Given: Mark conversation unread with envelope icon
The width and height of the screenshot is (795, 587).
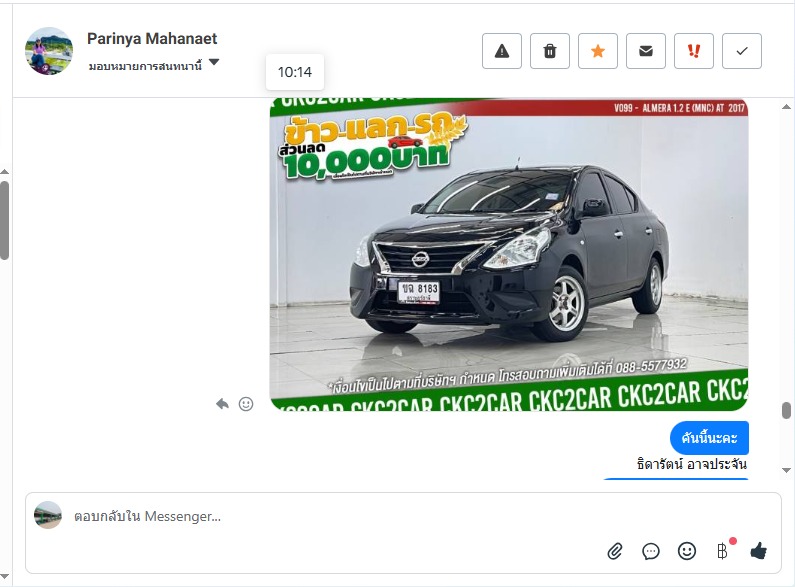Looking at the screenshot, I should [645, 51].
